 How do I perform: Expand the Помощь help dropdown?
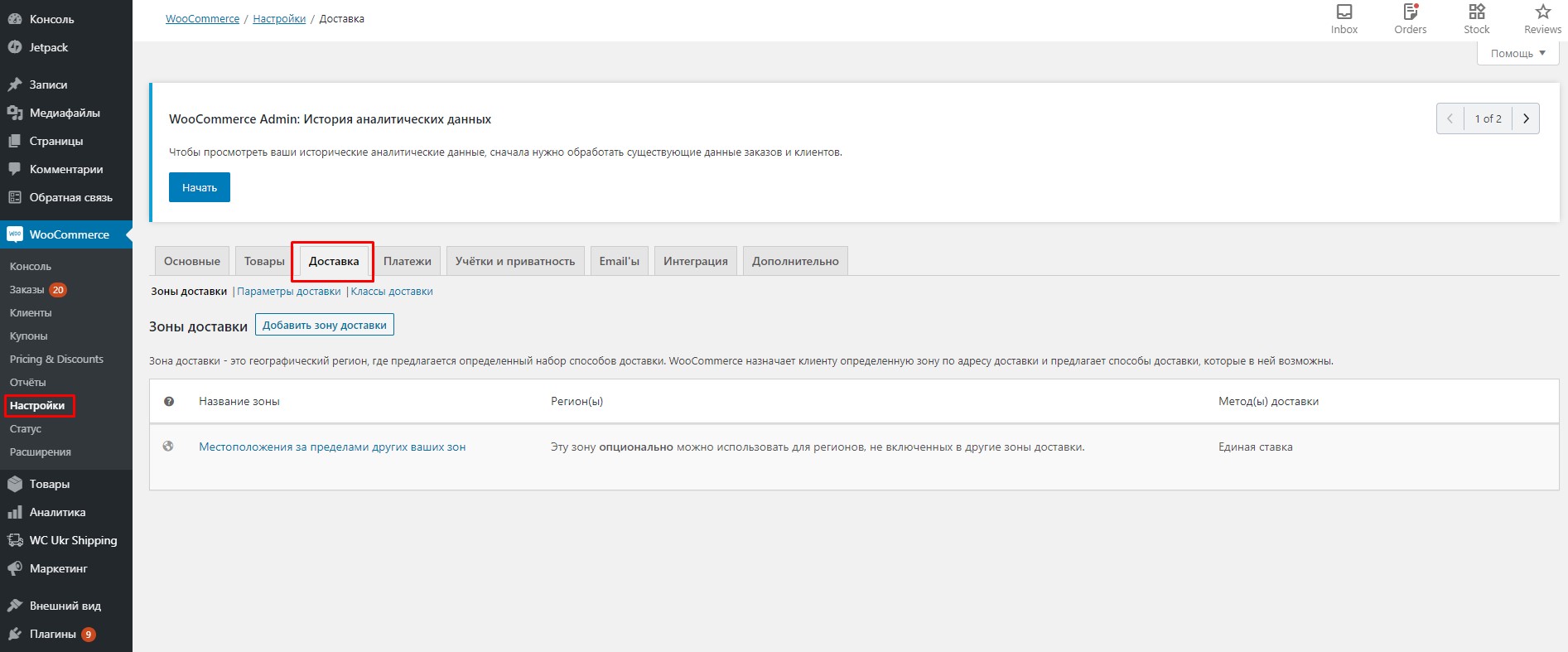(x=1517, y=53)
